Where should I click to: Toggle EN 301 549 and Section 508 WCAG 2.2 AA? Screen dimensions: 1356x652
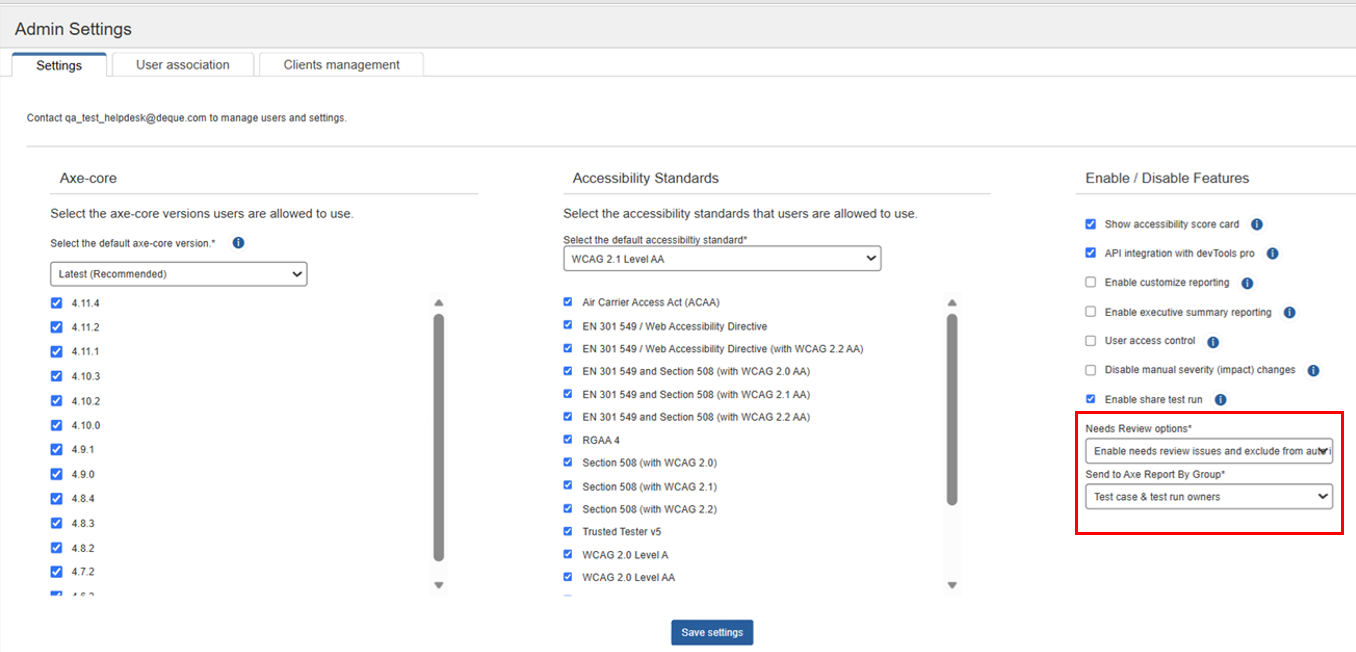click(568, 417)
